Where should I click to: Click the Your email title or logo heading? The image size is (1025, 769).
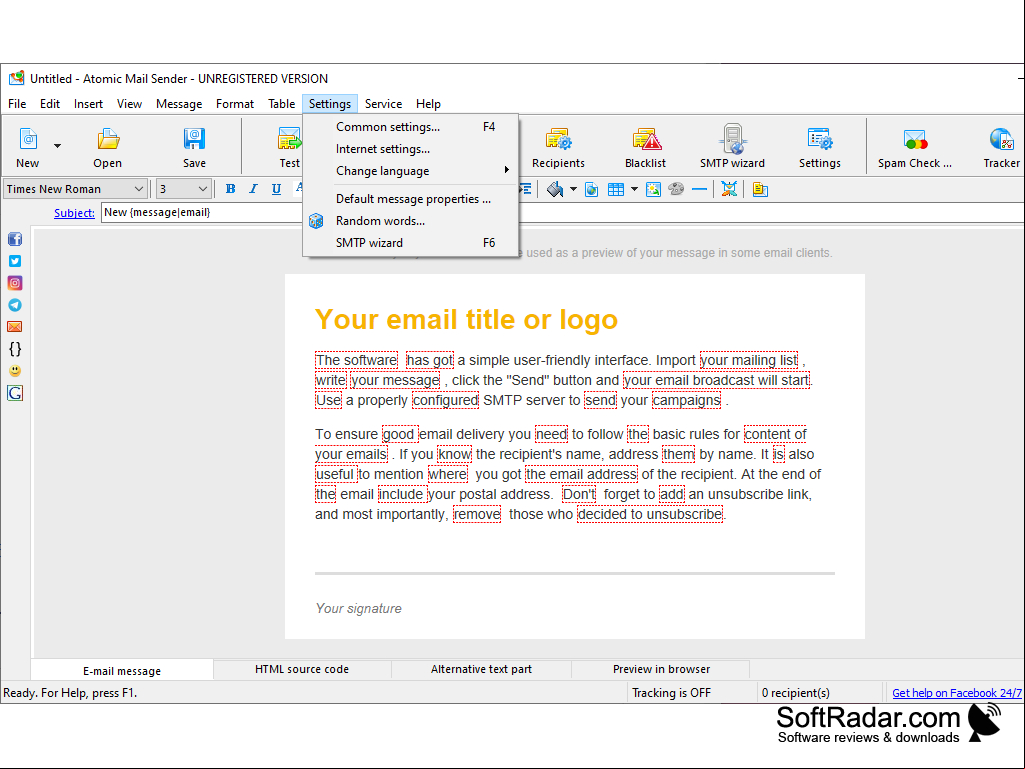(x=466, y=320)
